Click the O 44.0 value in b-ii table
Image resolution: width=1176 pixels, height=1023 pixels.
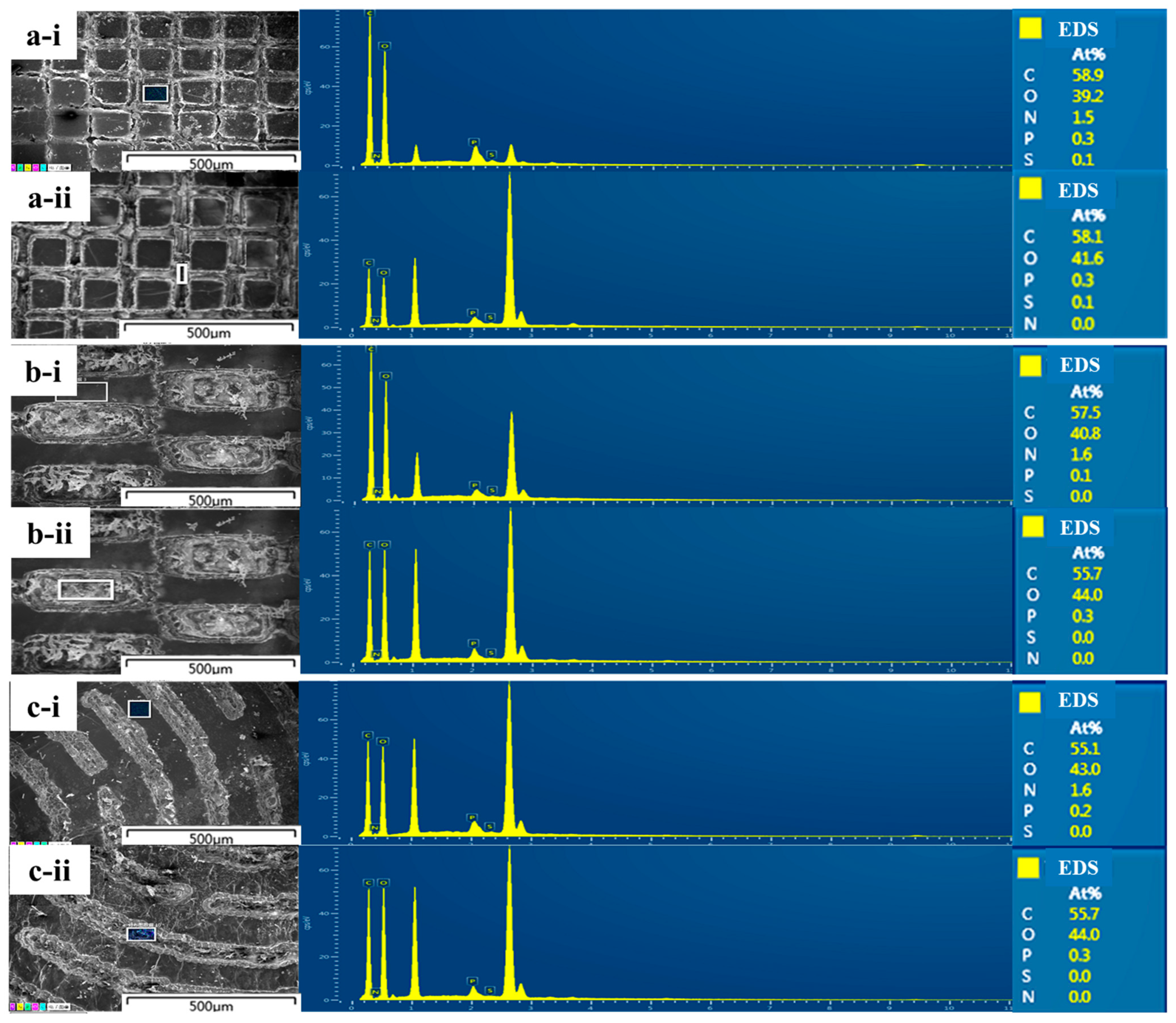coord(1086,595)
